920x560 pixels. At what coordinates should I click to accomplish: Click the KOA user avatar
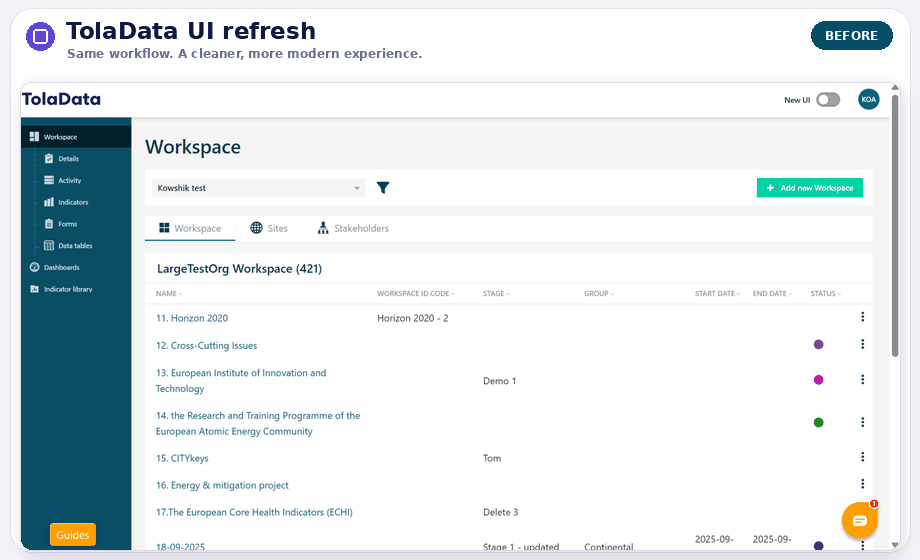tap(868, 99)
